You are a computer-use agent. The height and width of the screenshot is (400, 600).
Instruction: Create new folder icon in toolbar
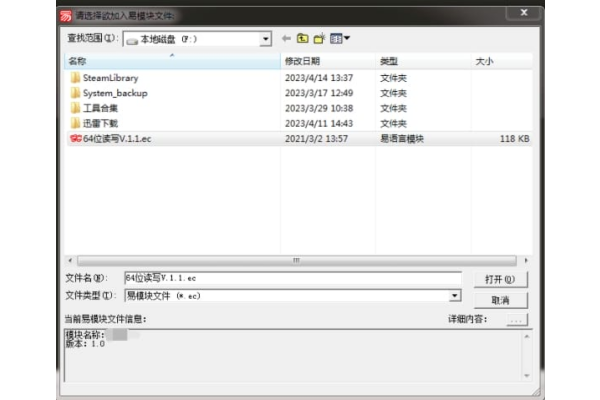(x=319, y=38)
